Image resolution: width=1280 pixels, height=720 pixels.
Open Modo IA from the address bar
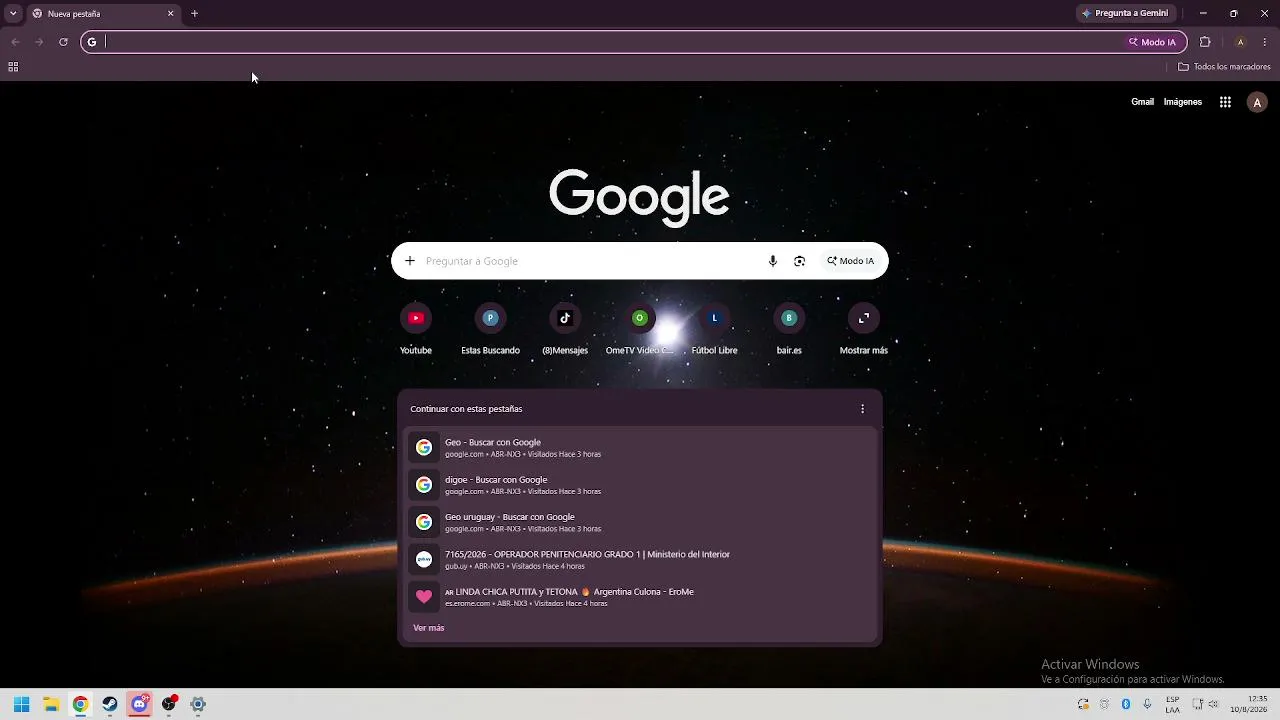click(1153, 42)
